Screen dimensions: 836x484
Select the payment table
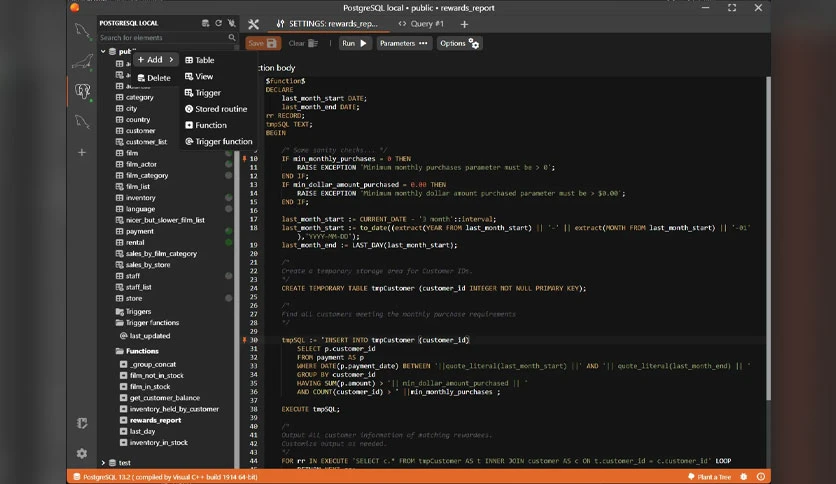coord(135,231)
